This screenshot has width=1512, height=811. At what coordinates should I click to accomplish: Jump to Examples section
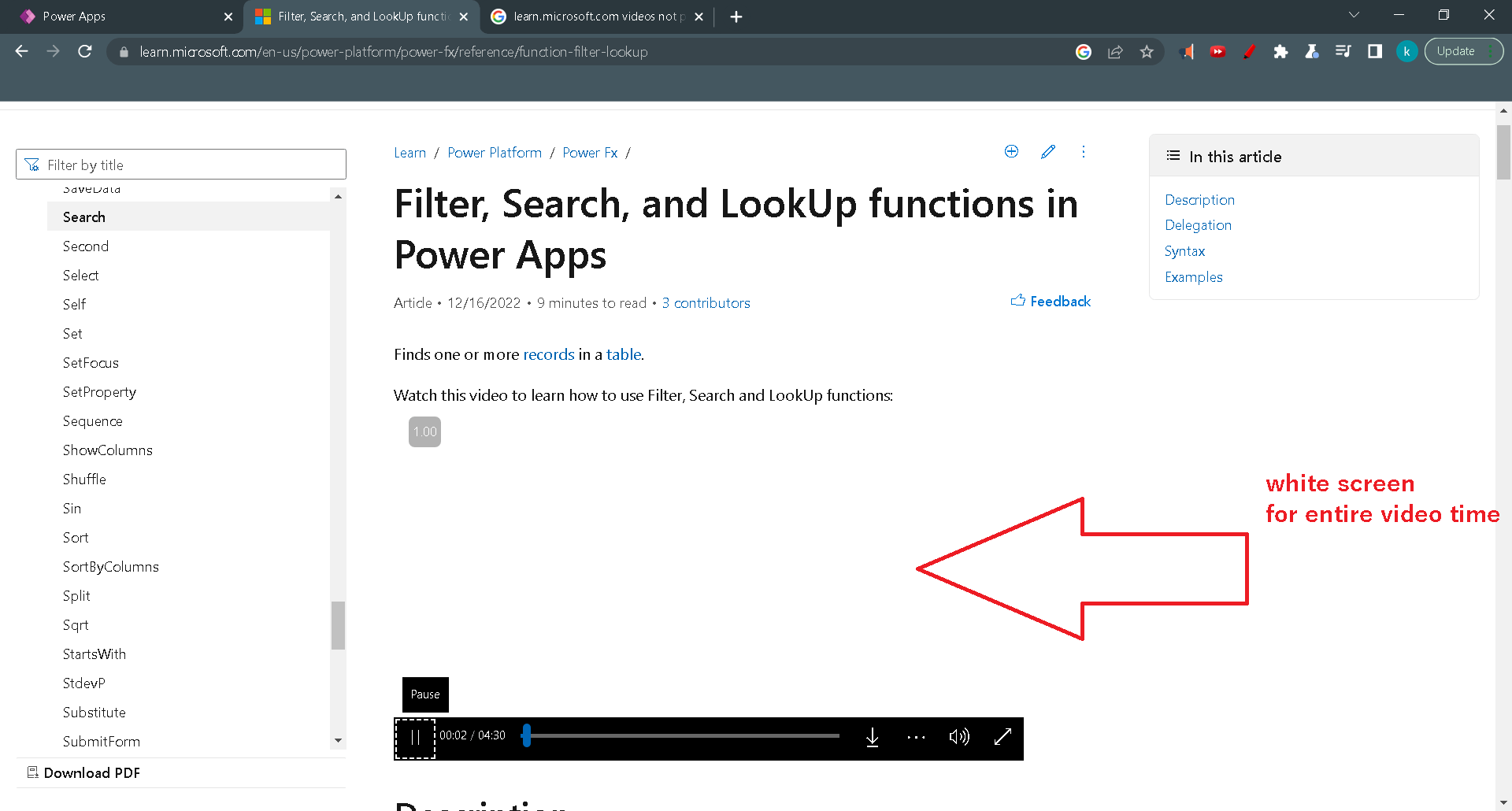pyautogui.click(x=1194, y=277)
